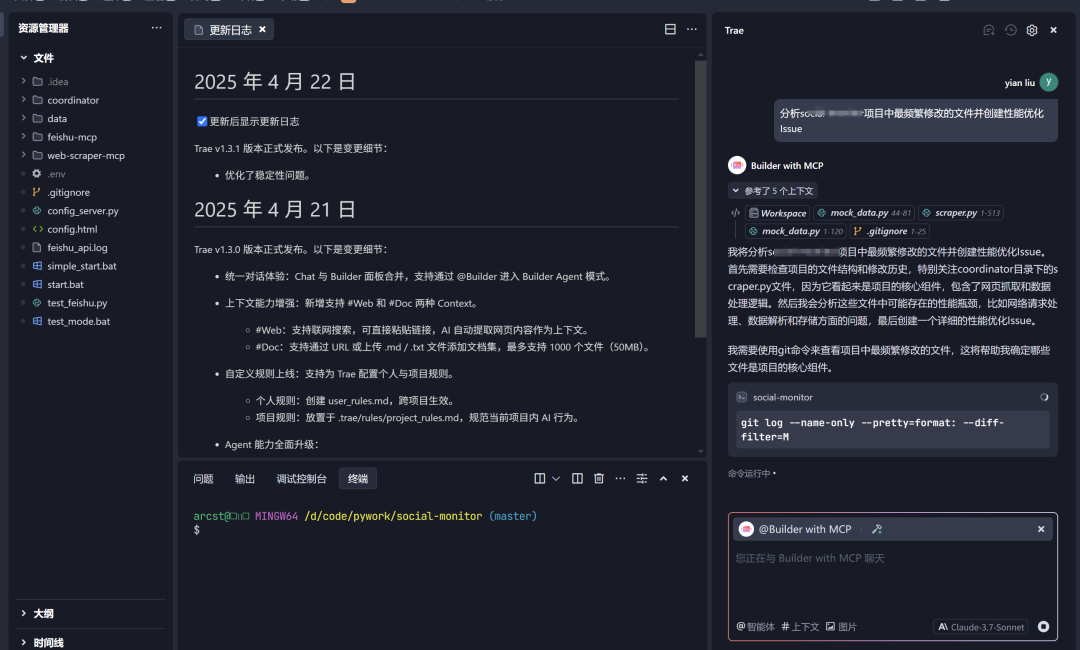Maximize the bottom panel with chevron up

(663, 479)
